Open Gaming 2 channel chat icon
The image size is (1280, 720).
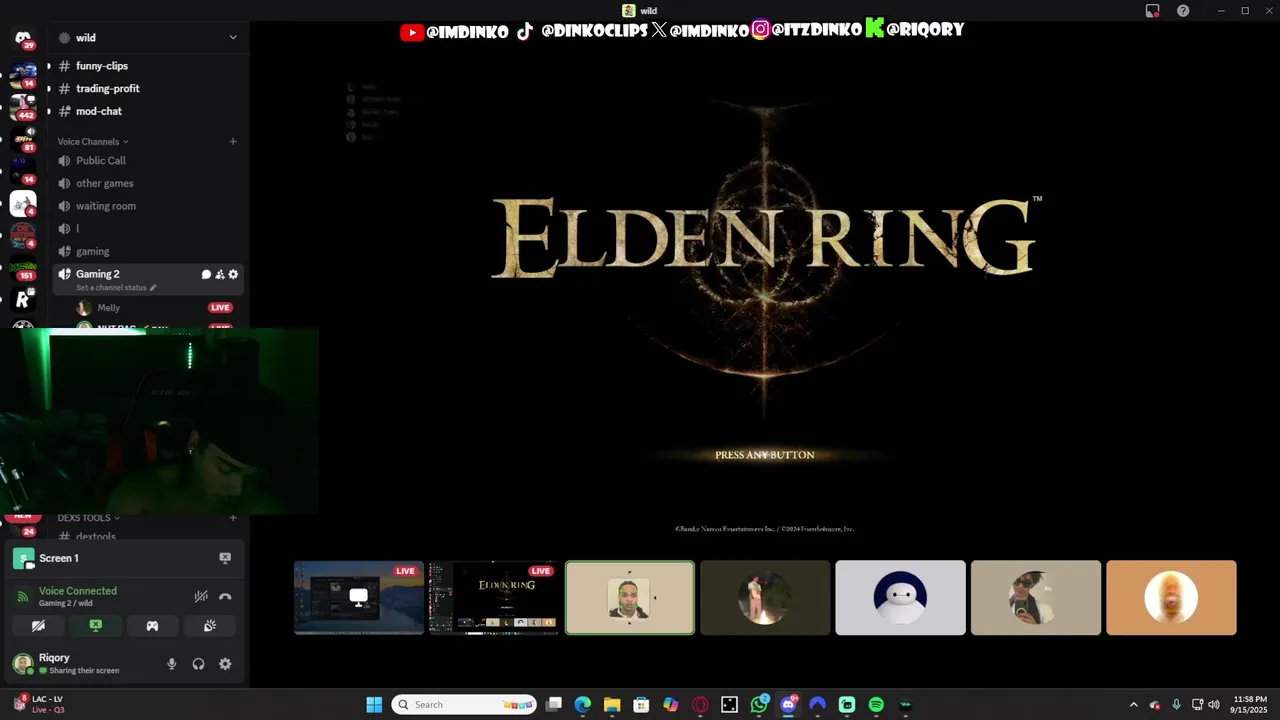pos(206,274)
